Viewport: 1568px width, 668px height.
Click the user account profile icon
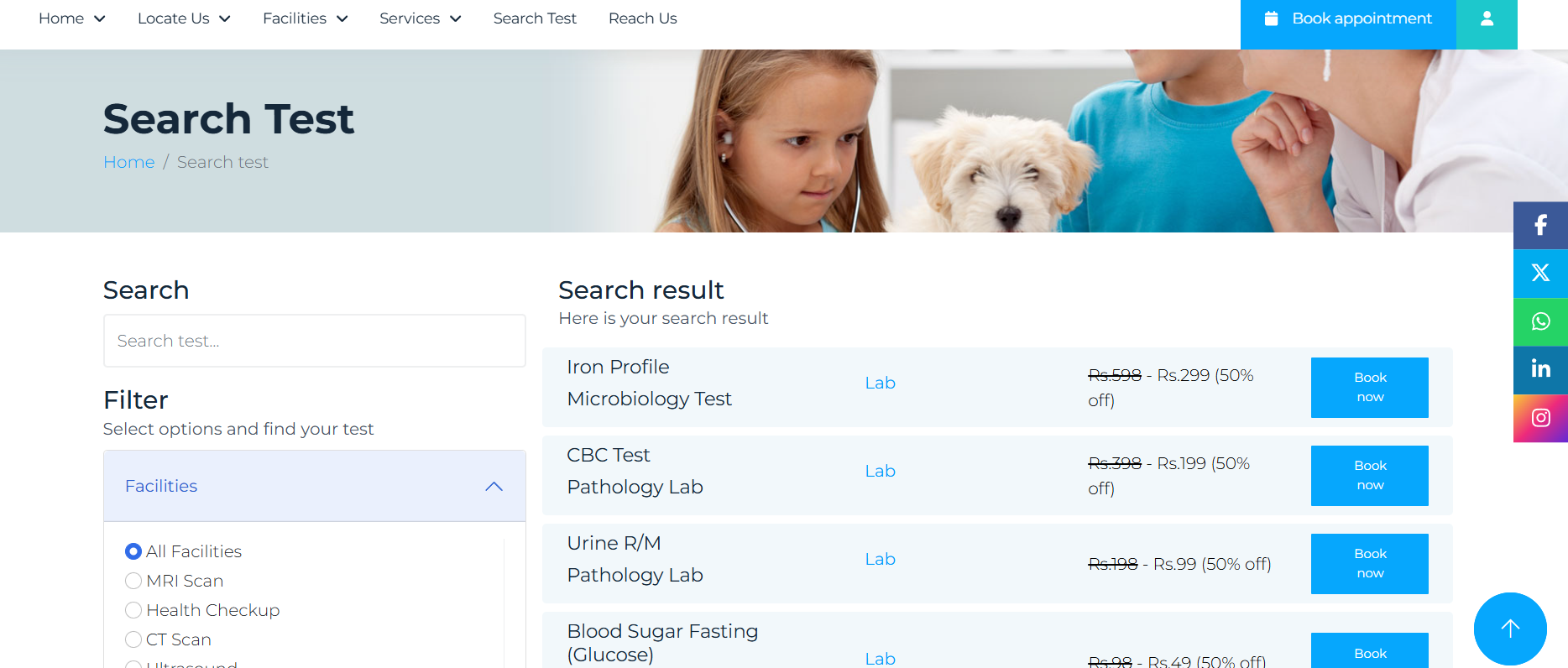coord(1487,18)
